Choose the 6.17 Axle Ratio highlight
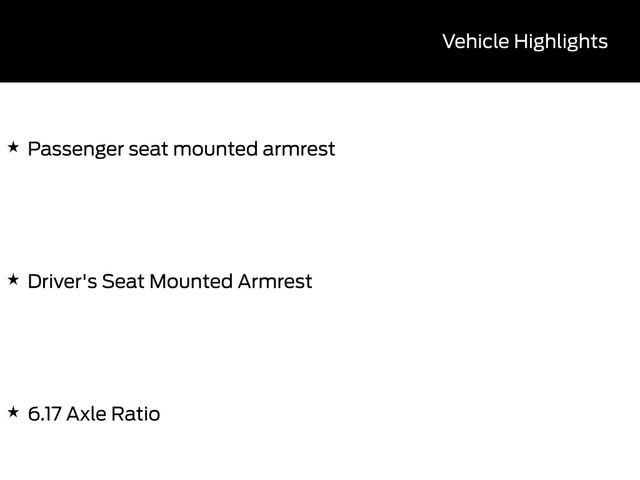Viewport: 640px width, 480px height. coord(94,414)
